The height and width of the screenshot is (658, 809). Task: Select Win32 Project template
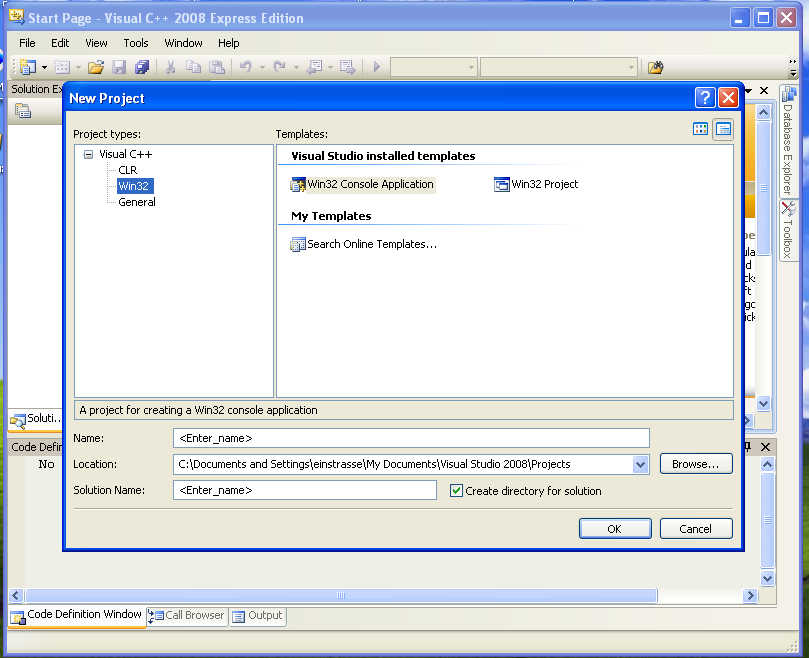[536, 184]
